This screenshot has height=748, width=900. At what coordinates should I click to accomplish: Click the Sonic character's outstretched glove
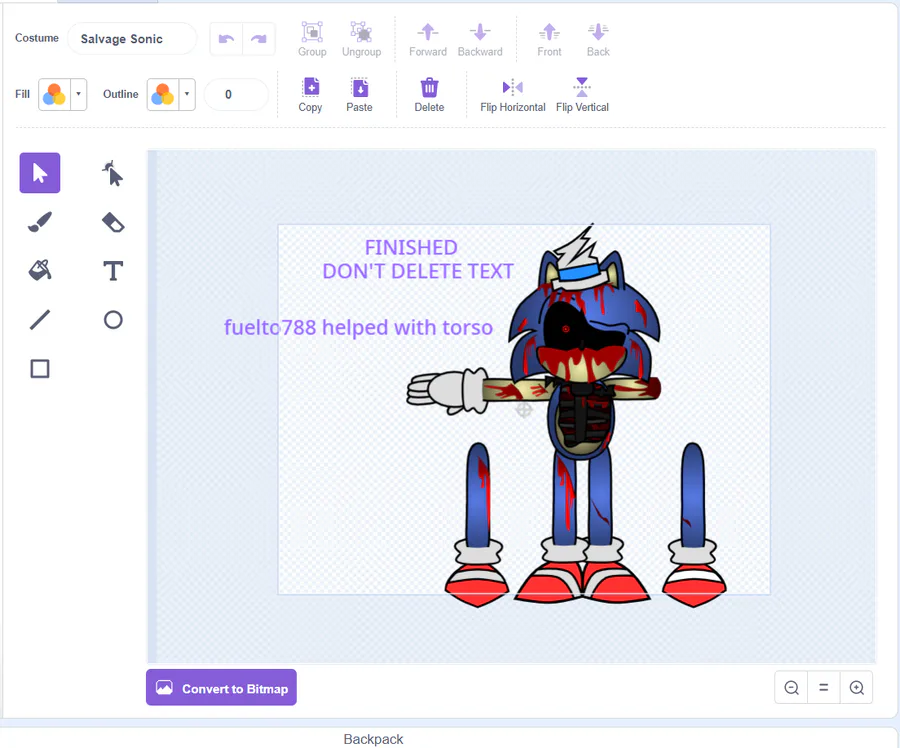tap(448, 392)
